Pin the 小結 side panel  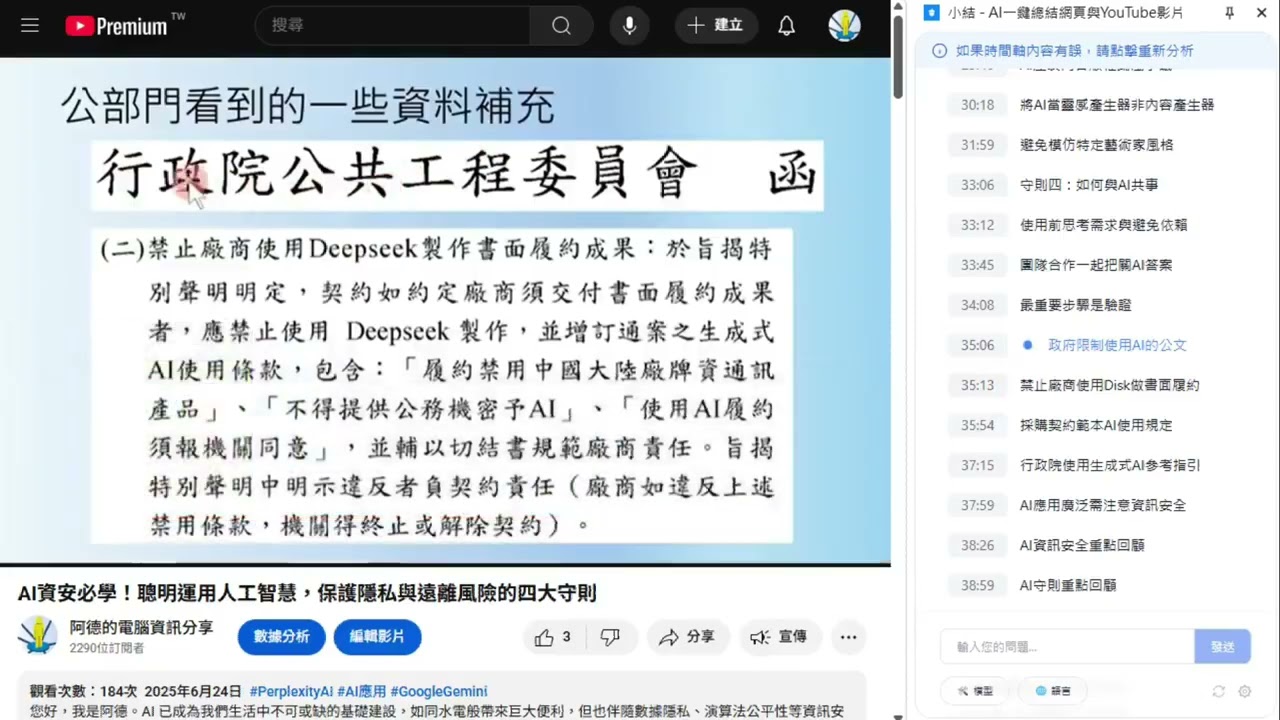[1230, 13]
